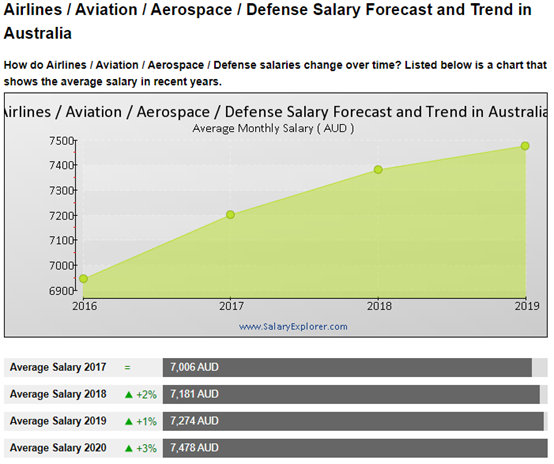Image resolution: width=554 pixels, height=464 pixels.
Task: Open the www.SalaryExplorer.com link
Action: (x=293, y=326)
